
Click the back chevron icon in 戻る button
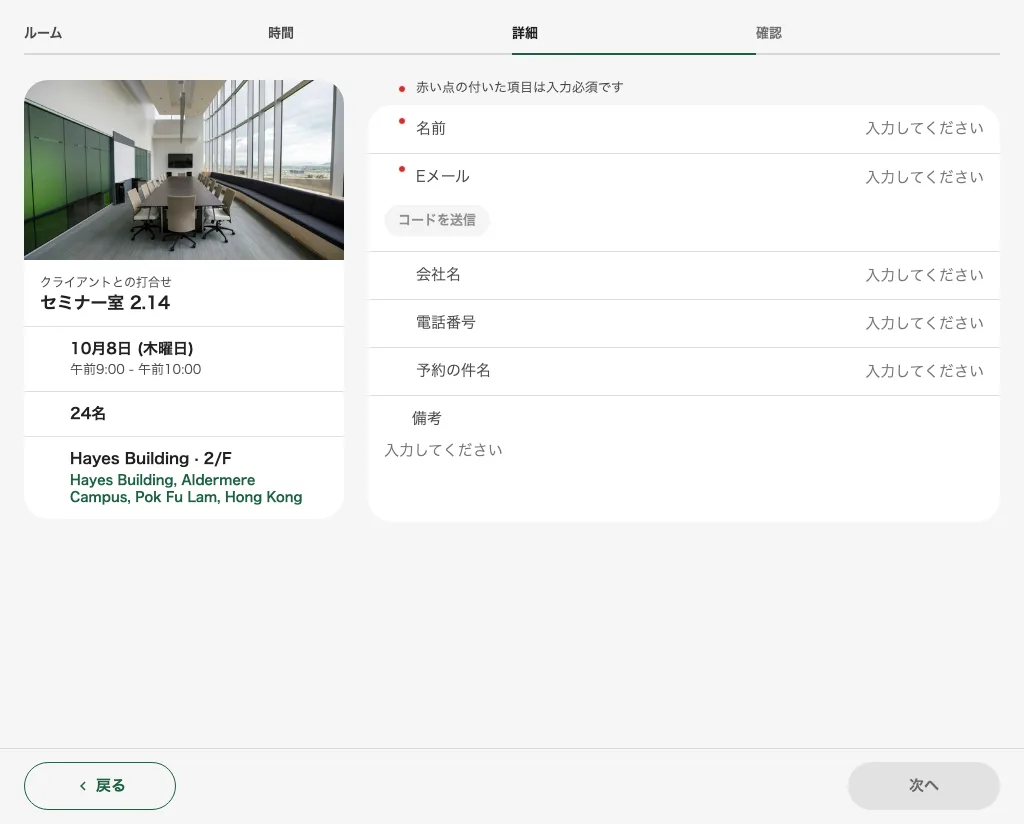[x=83, y=785]
